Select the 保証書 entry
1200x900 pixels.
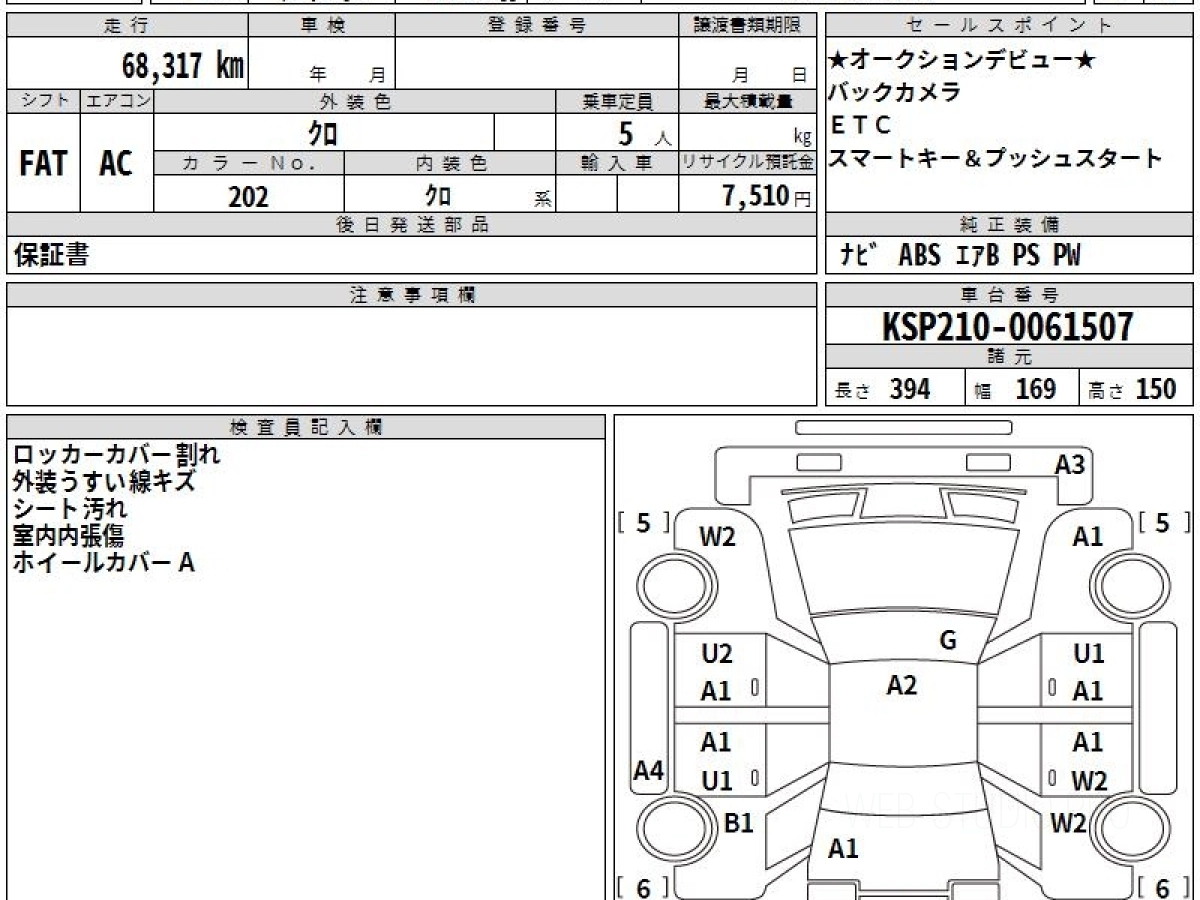tap(51, 255)
